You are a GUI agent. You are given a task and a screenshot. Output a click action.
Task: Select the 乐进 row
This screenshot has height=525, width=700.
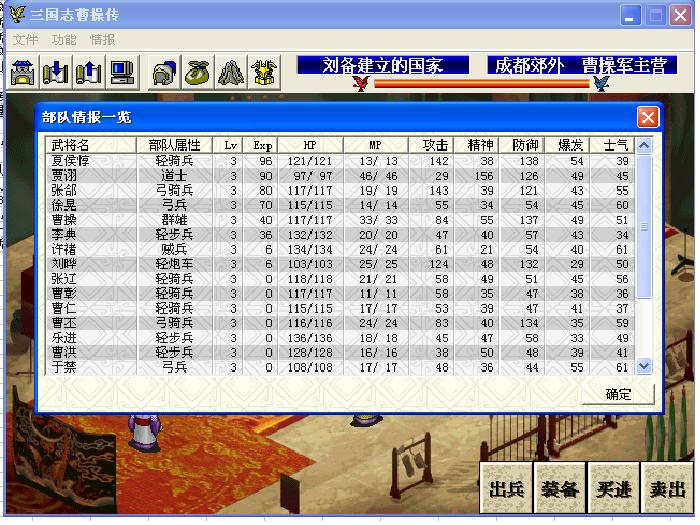tap(340, 338)
